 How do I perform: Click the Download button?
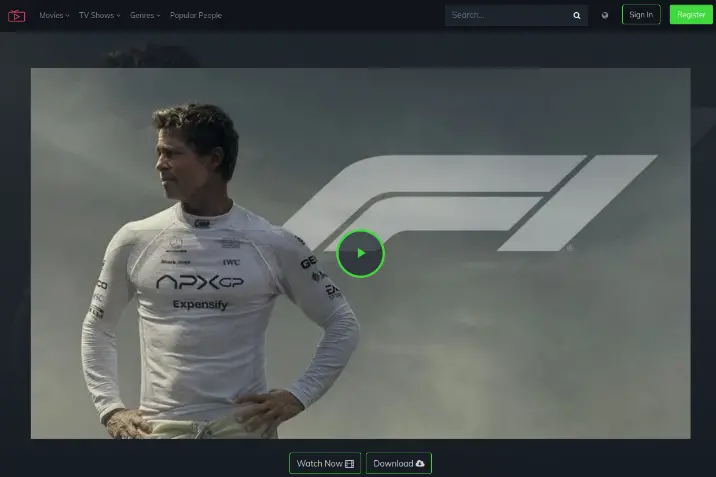tap(399, 463)
